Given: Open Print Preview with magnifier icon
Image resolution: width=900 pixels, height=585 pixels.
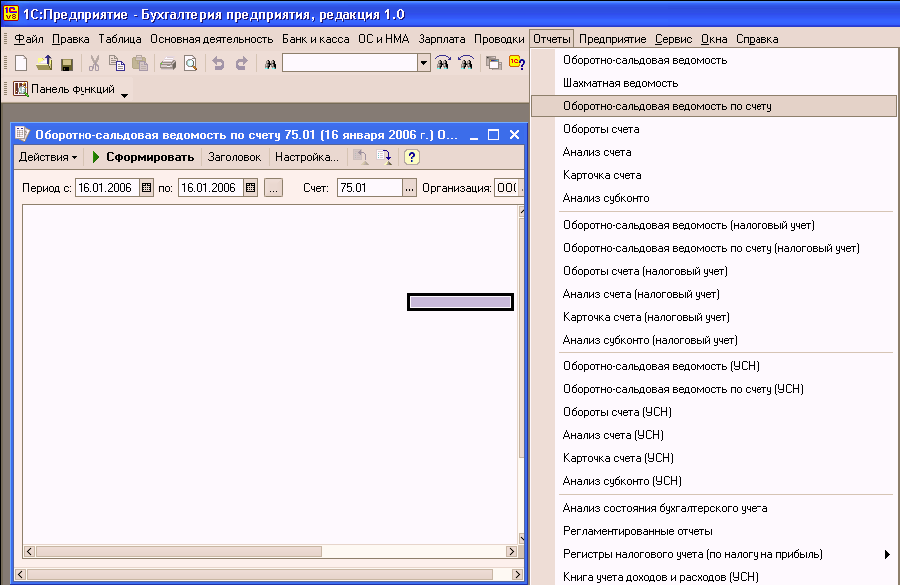Looking at the screenshot, I should click(190, 63).
